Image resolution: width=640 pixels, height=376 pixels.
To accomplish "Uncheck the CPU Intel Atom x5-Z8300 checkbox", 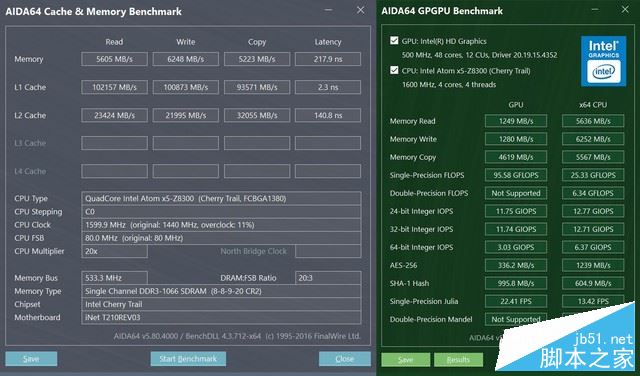I will coord(394,70).
